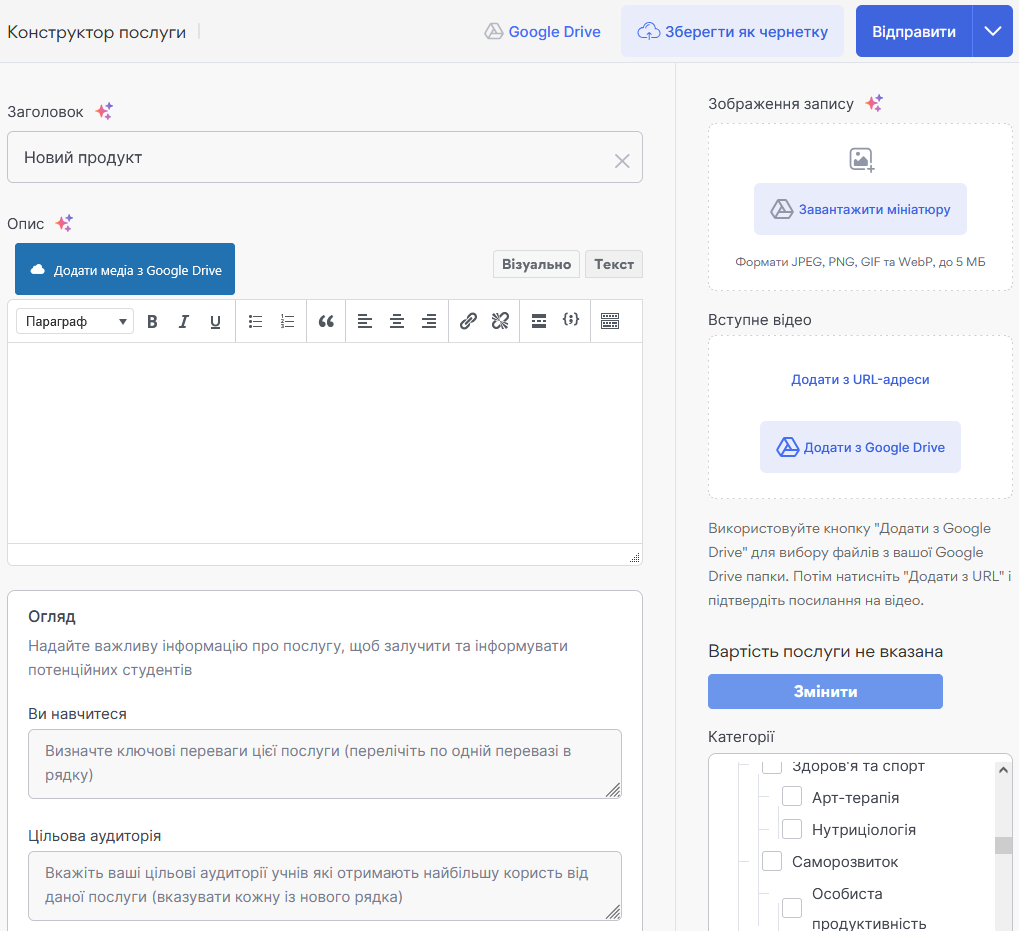1019x931 pixels.
Task: Click the categories list scrollbar thumb
Action: point(1003,845)
